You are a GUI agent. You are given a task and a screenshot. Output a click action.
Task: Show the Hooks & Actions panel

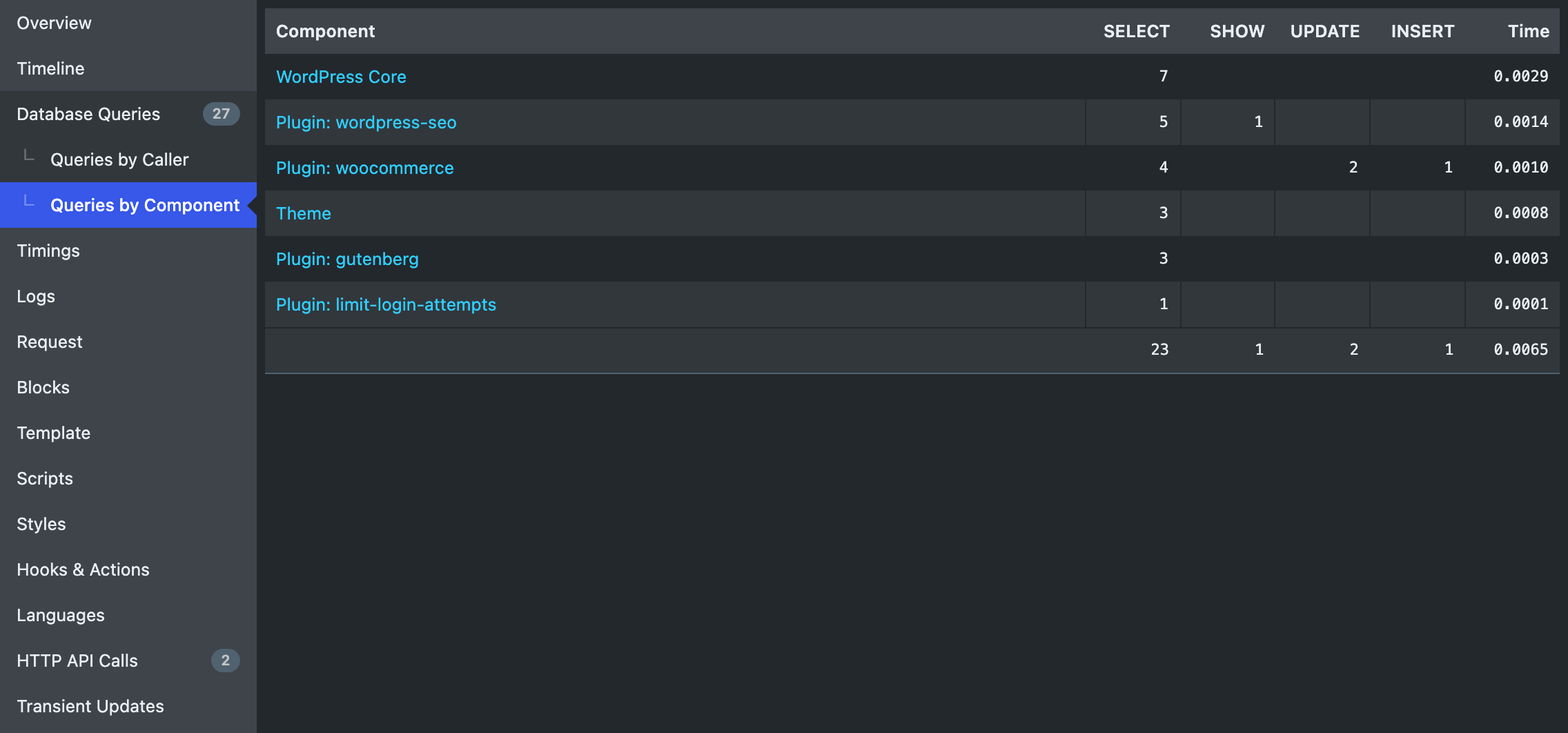coord(83,570)
